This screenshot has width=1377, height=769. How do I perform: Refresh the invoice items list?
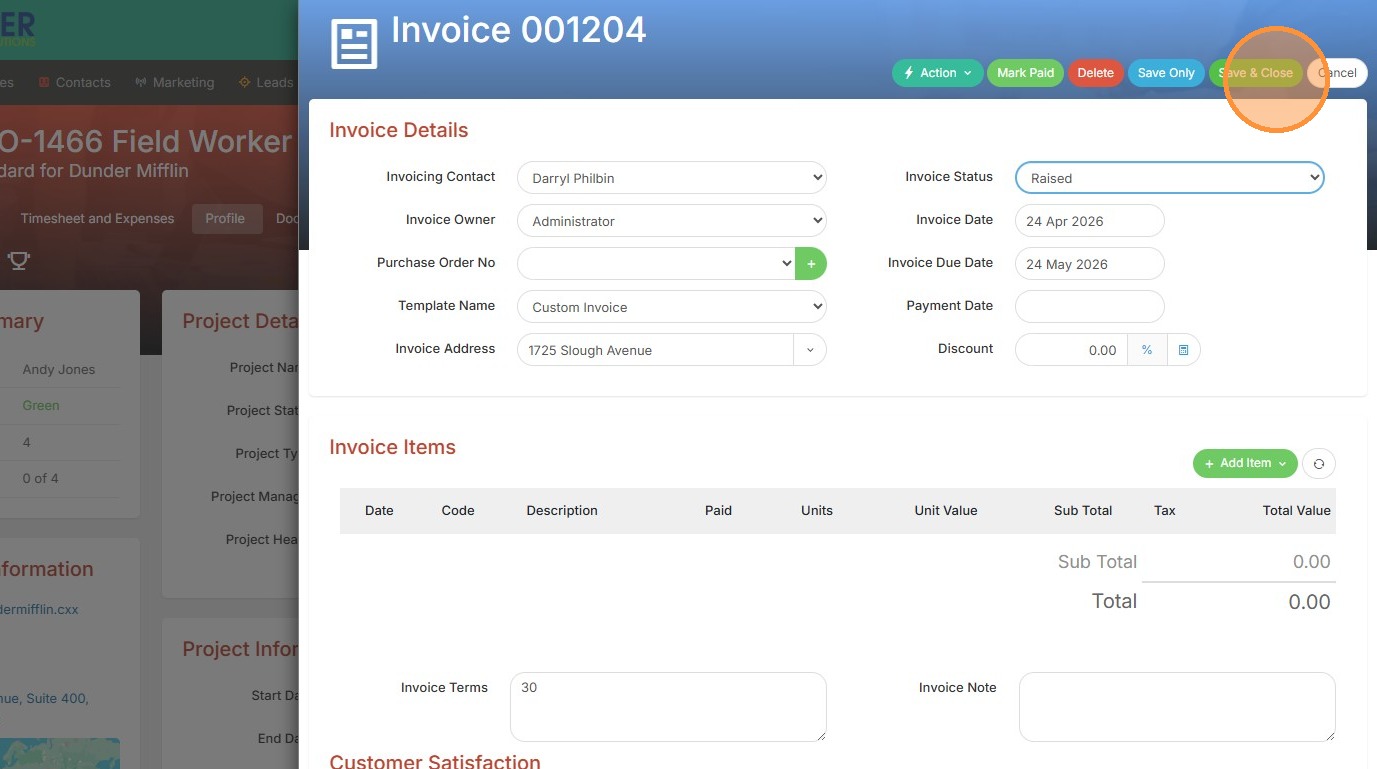click(x=1319, y=463)
